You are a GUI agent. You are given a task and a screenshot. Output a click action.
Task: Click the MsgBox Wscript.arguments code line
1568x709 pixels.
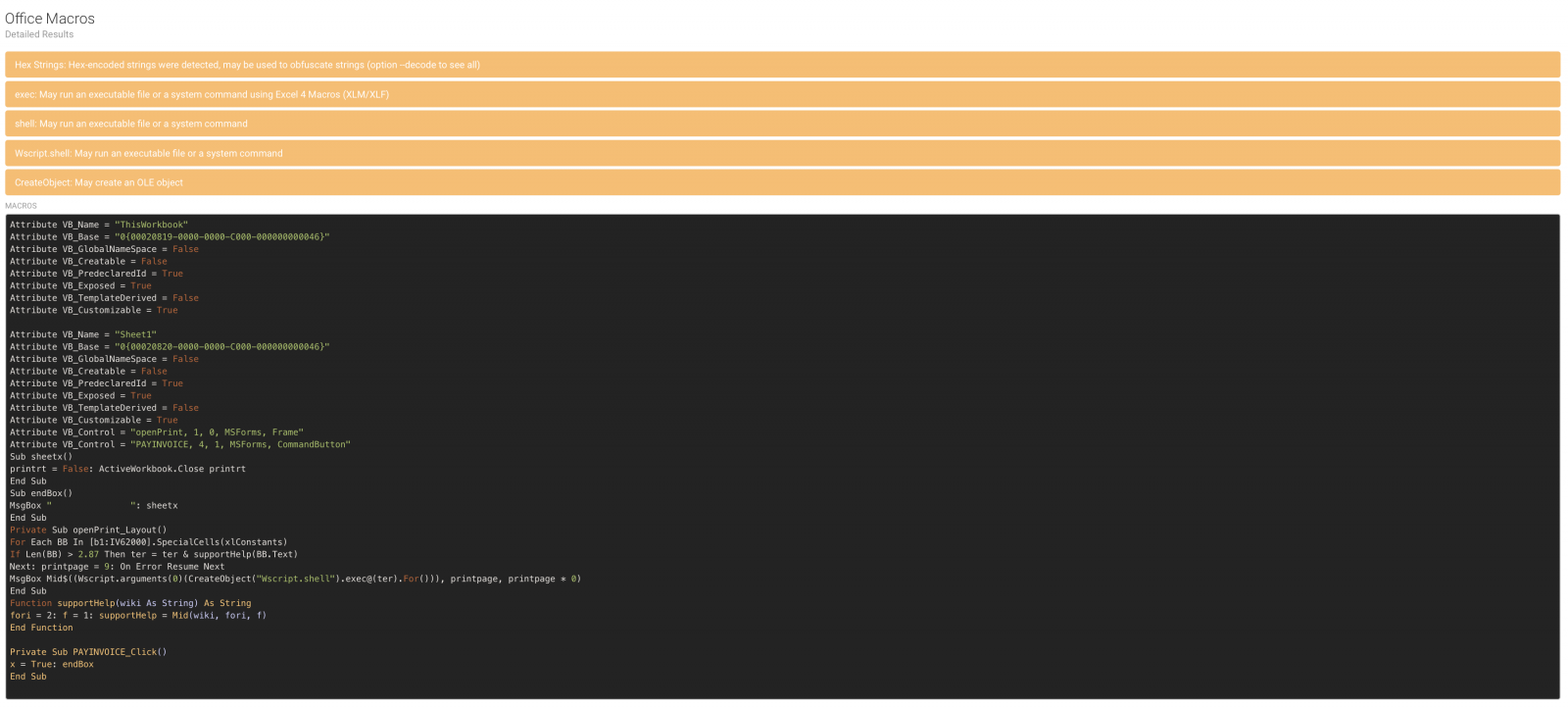[294, 579]
